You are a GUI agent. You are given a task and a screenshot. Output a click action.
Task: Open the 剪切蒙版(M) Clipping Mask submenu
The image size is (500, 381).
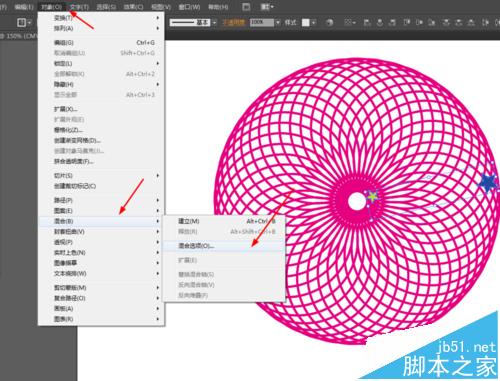[101, 288]
